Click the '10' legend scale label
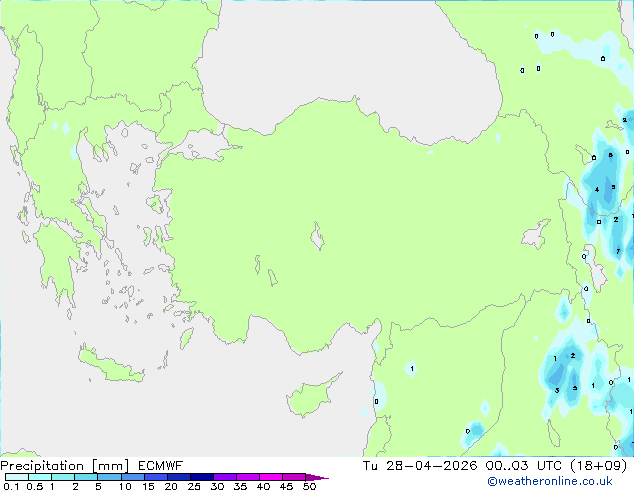The height and width of the screenshot is (490, 634). [125, 486]
